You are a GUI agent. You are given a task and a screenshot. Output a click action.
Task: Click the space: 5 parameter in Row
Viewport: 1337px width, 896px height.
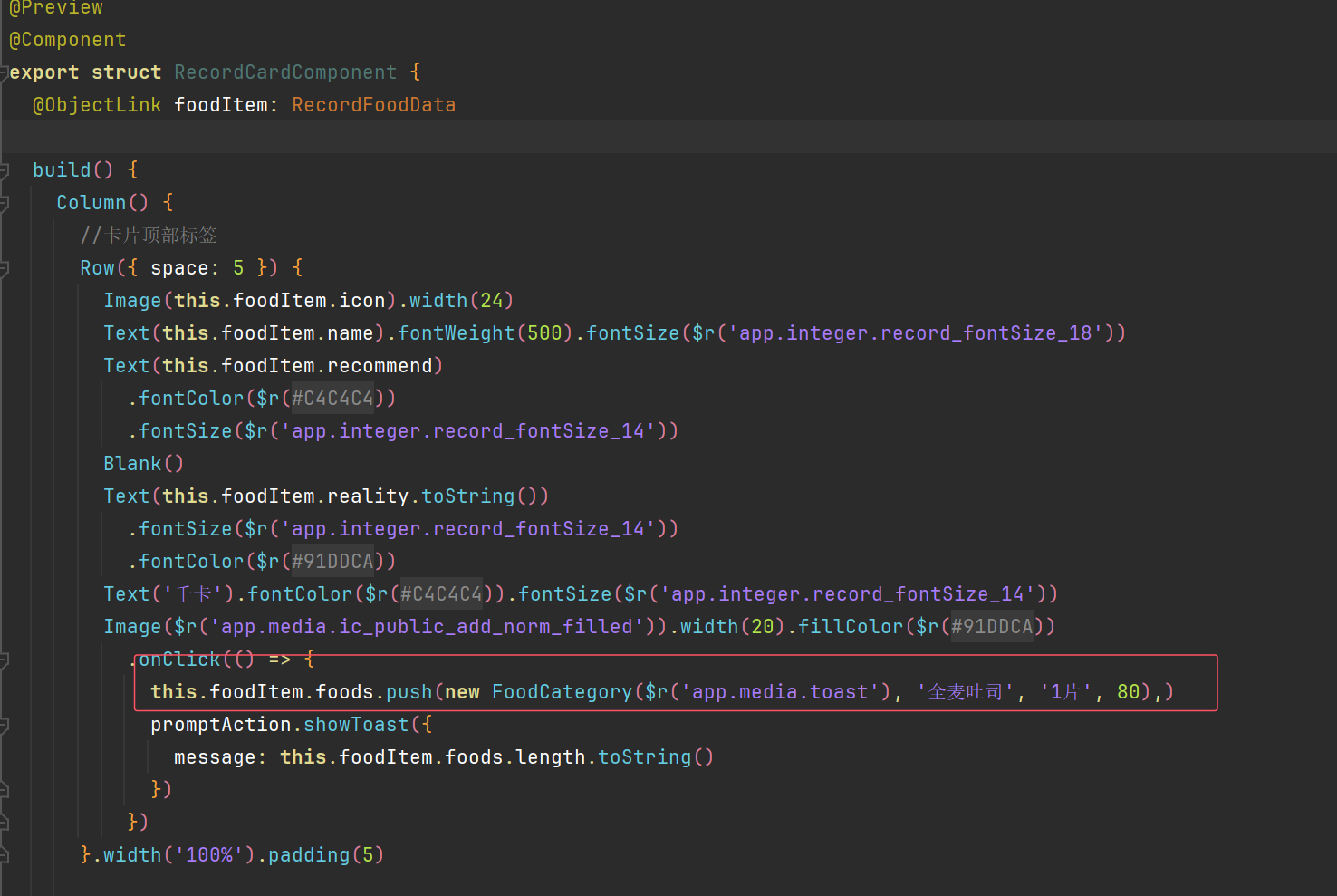coord(197,268)
